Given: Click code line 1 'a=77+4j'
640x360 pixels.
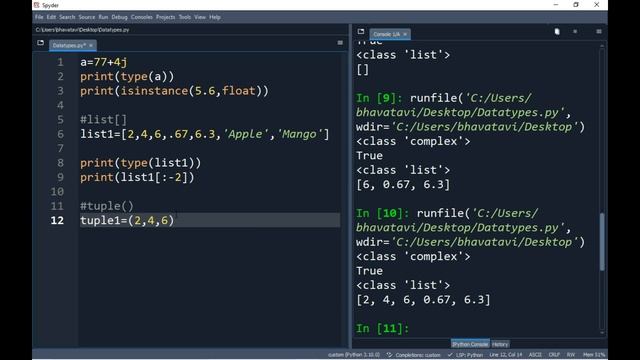Looking at the screenshot, I should coord(104,62).
